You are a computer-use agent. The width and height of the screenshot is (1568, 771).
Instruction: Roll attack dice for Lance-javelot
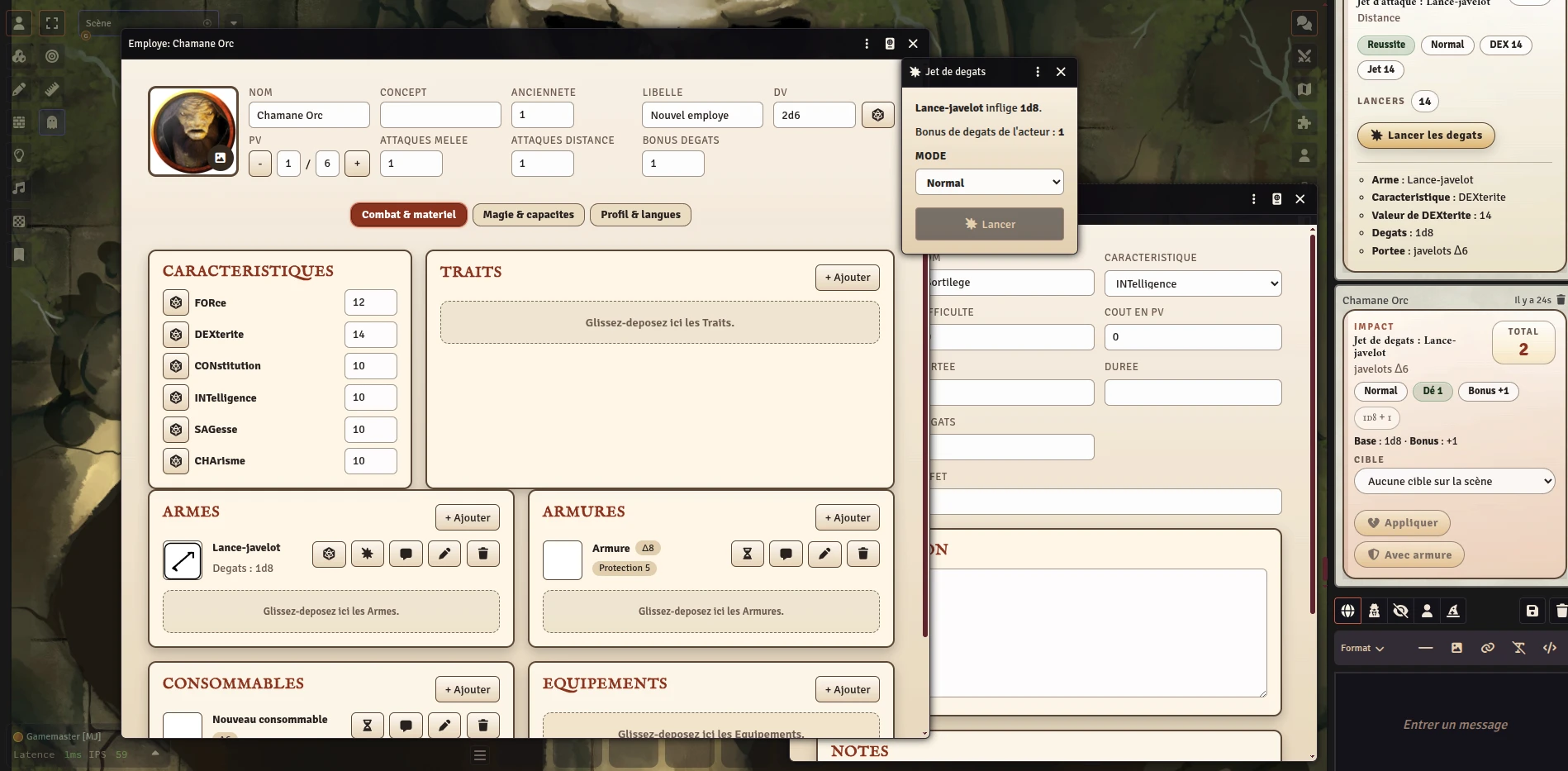tap(329, 554)
